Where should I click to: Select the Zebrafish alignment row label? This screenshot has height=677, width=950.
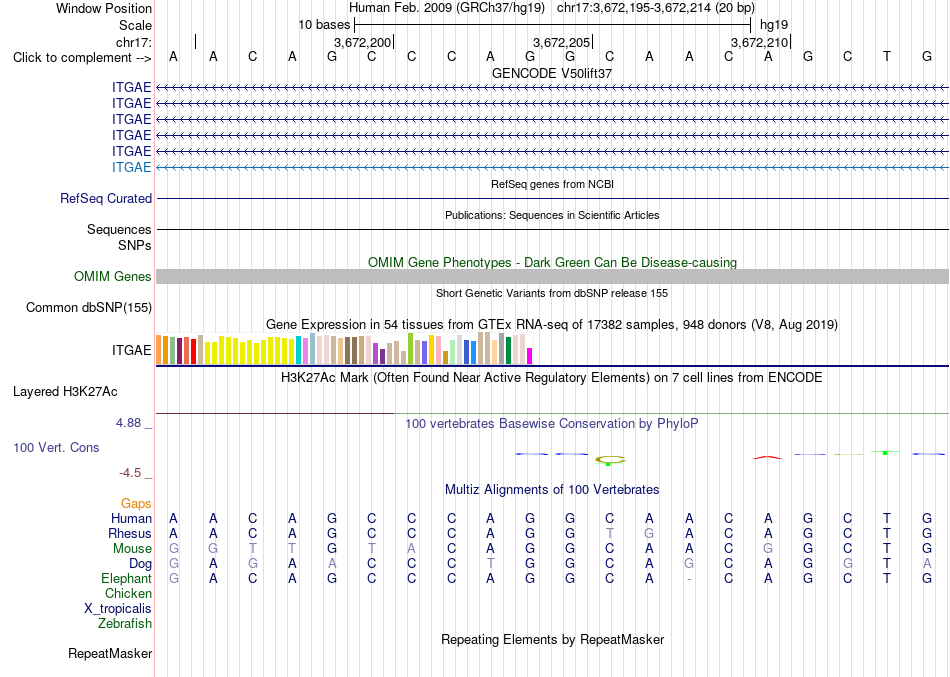(x=125, y=624)
